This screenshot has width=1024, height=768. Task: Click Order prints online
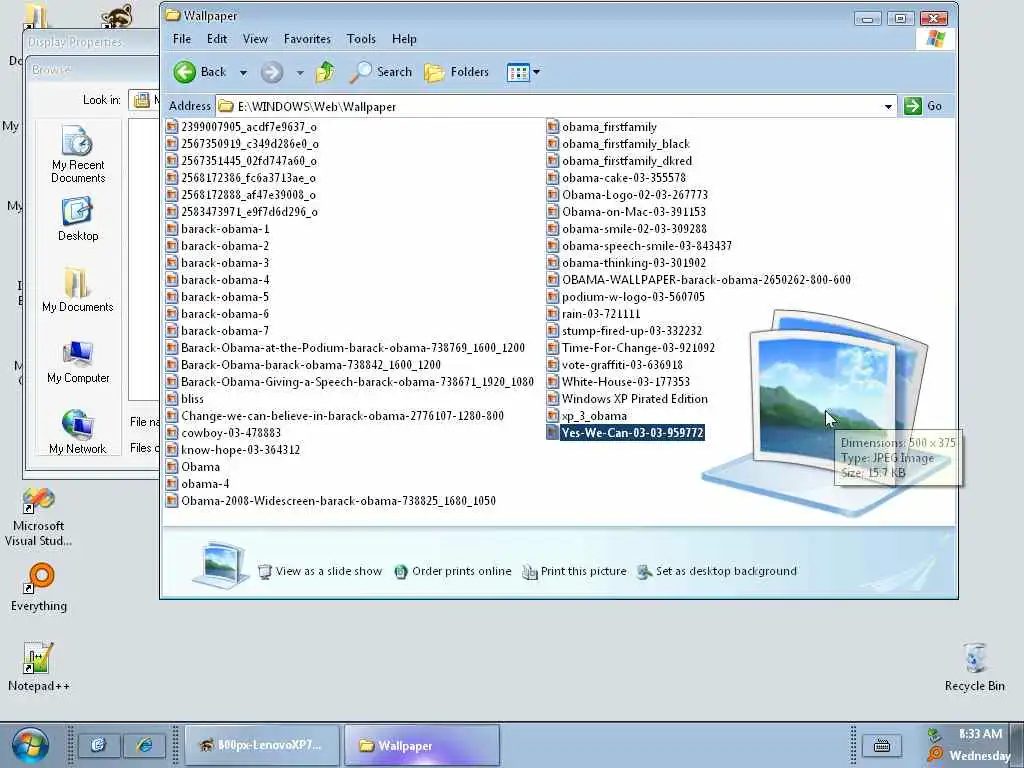(x=453, y=571)
